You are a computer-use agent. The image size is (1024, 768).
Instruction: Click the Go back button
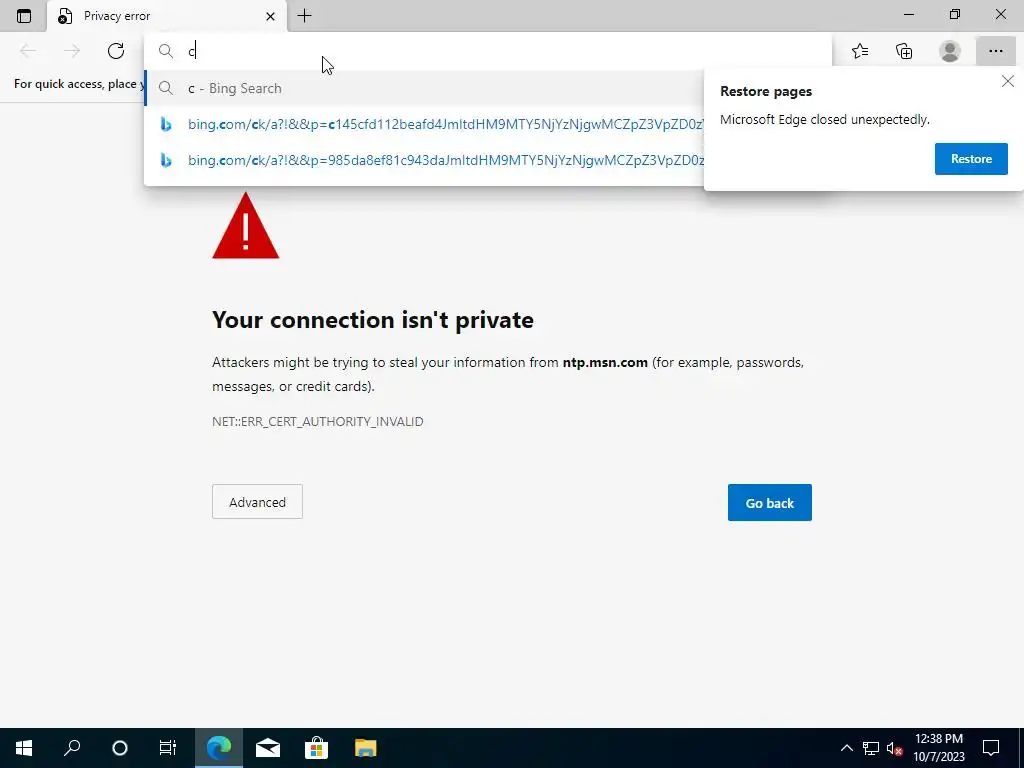pos(769,502)
